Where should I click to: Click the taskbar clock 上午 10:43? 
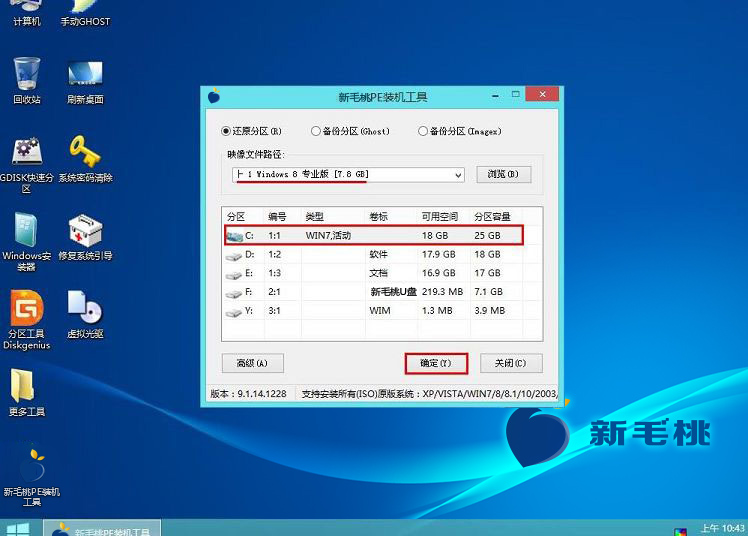(x=722, y=528)
